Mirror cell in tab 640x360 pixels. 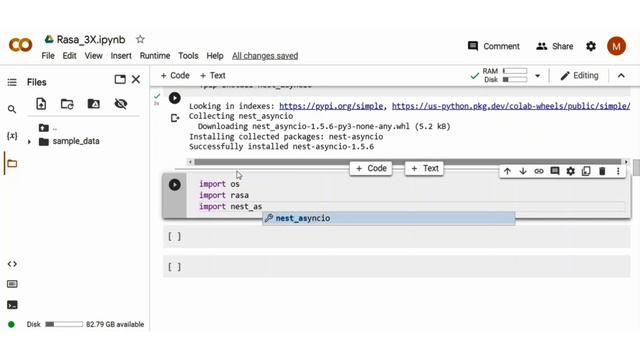click(x=586, y=171)
